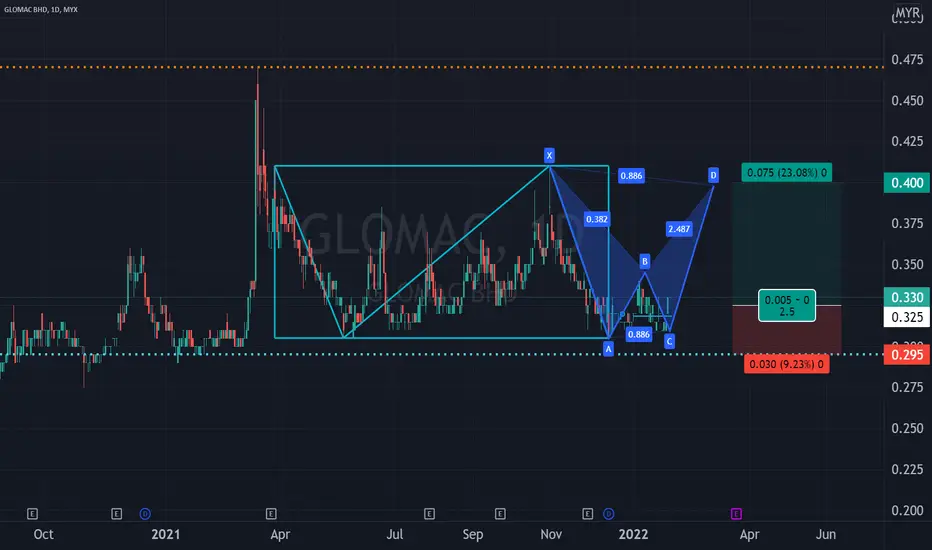932x550 pixels.
Task: Click the white 0.325 price label
Action: coord(907,317)
